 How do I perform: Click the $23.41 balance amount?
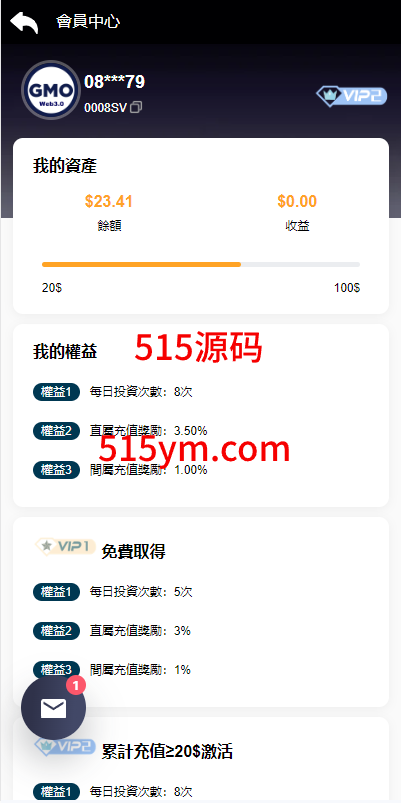[109, 201]
